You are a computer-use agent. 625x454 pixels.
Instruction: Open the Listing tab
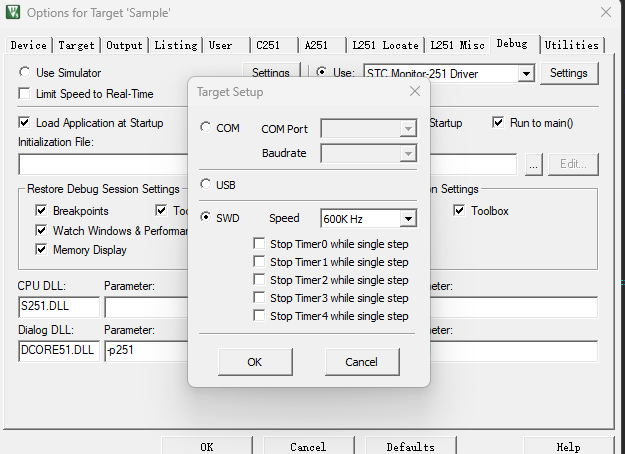tap(175, 45)
